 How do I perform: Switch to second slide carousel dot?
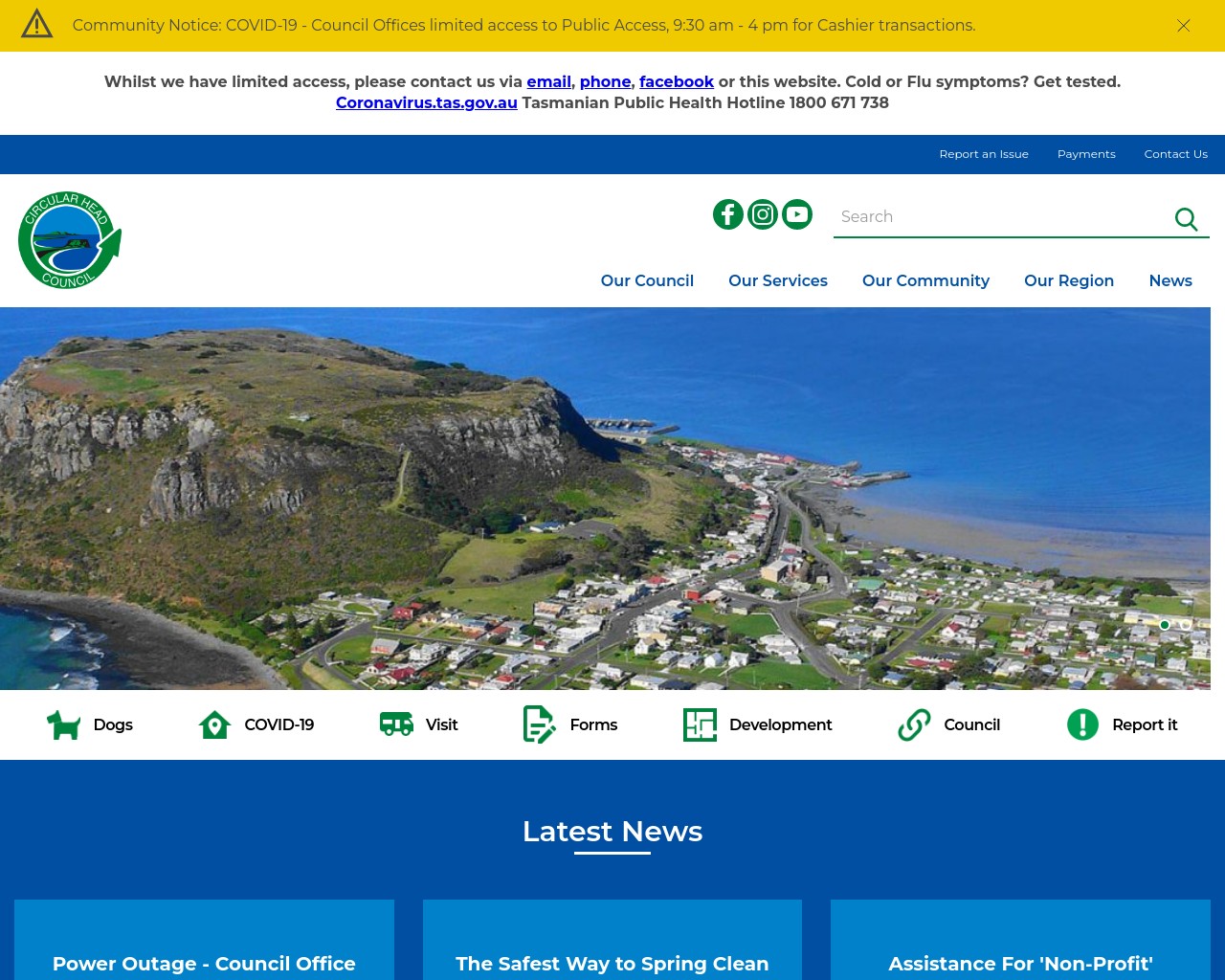pos(1186,625)
